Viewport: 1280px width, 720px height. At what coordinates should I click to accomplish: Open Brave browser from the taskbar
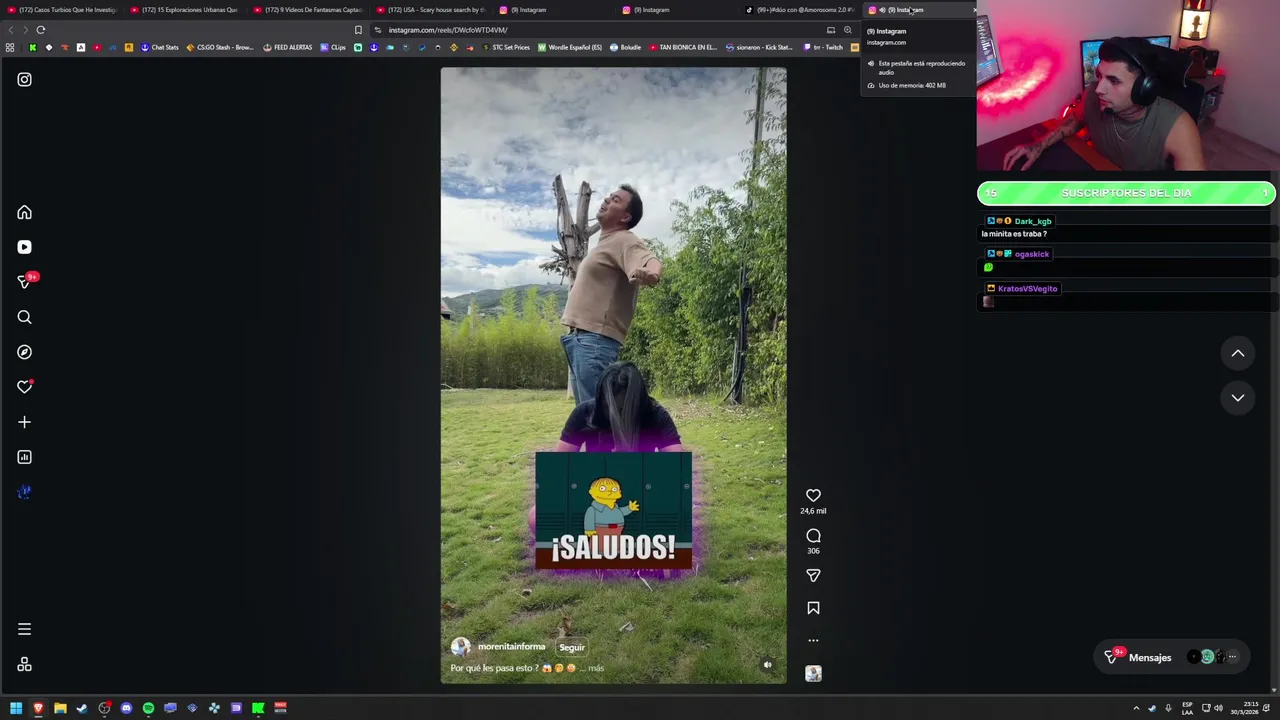[38, 708]
